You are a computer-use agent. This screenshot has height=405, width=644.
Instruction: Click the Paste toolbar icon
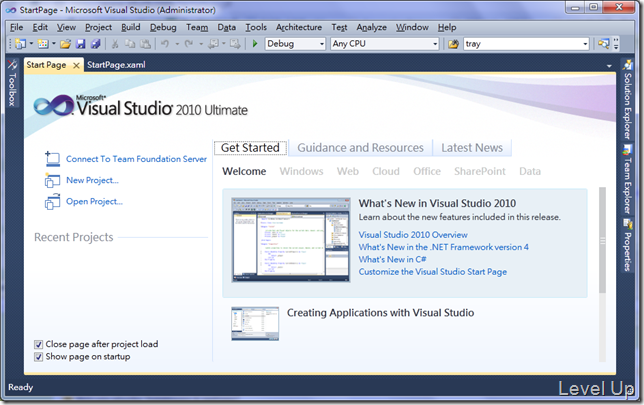(145, 44)
